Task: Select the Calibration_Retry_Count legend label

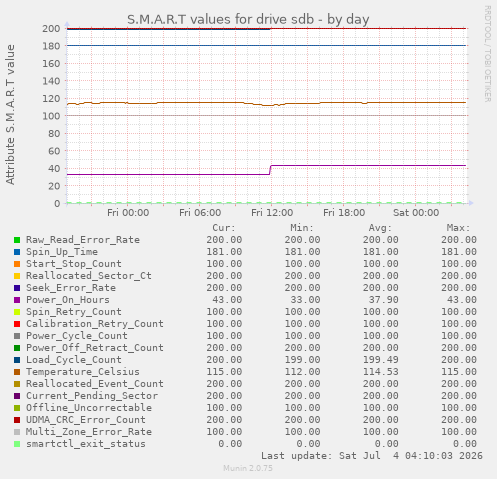Action: tap(95, 324)
